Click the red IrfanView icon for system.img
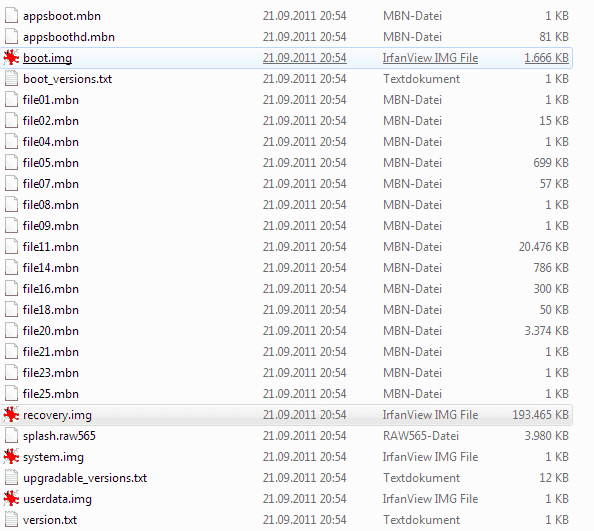 point(11,457)
